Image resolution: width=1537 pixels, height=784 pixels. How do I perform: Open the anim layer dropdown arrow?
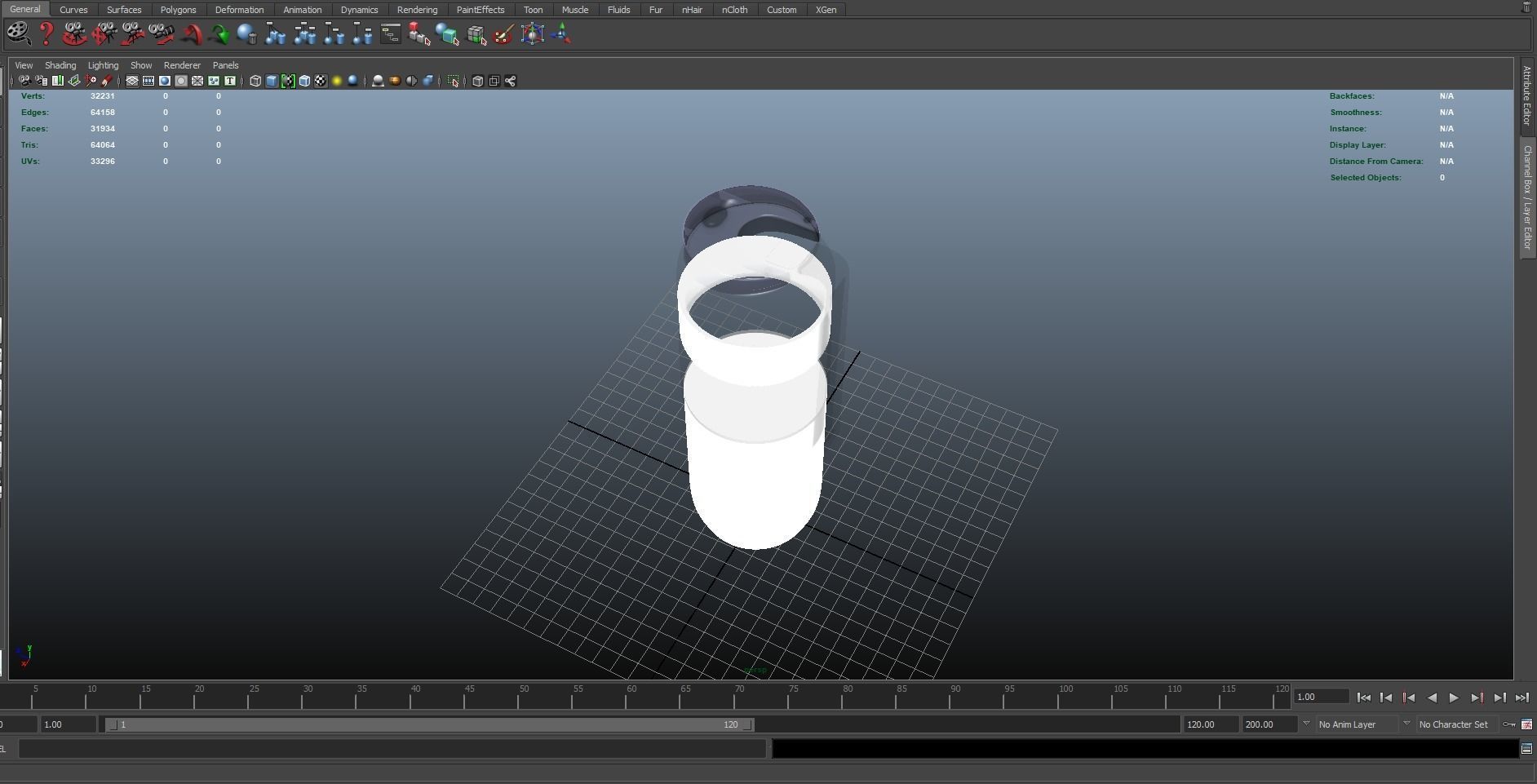pyautogui.click(x=1306, y=724)
